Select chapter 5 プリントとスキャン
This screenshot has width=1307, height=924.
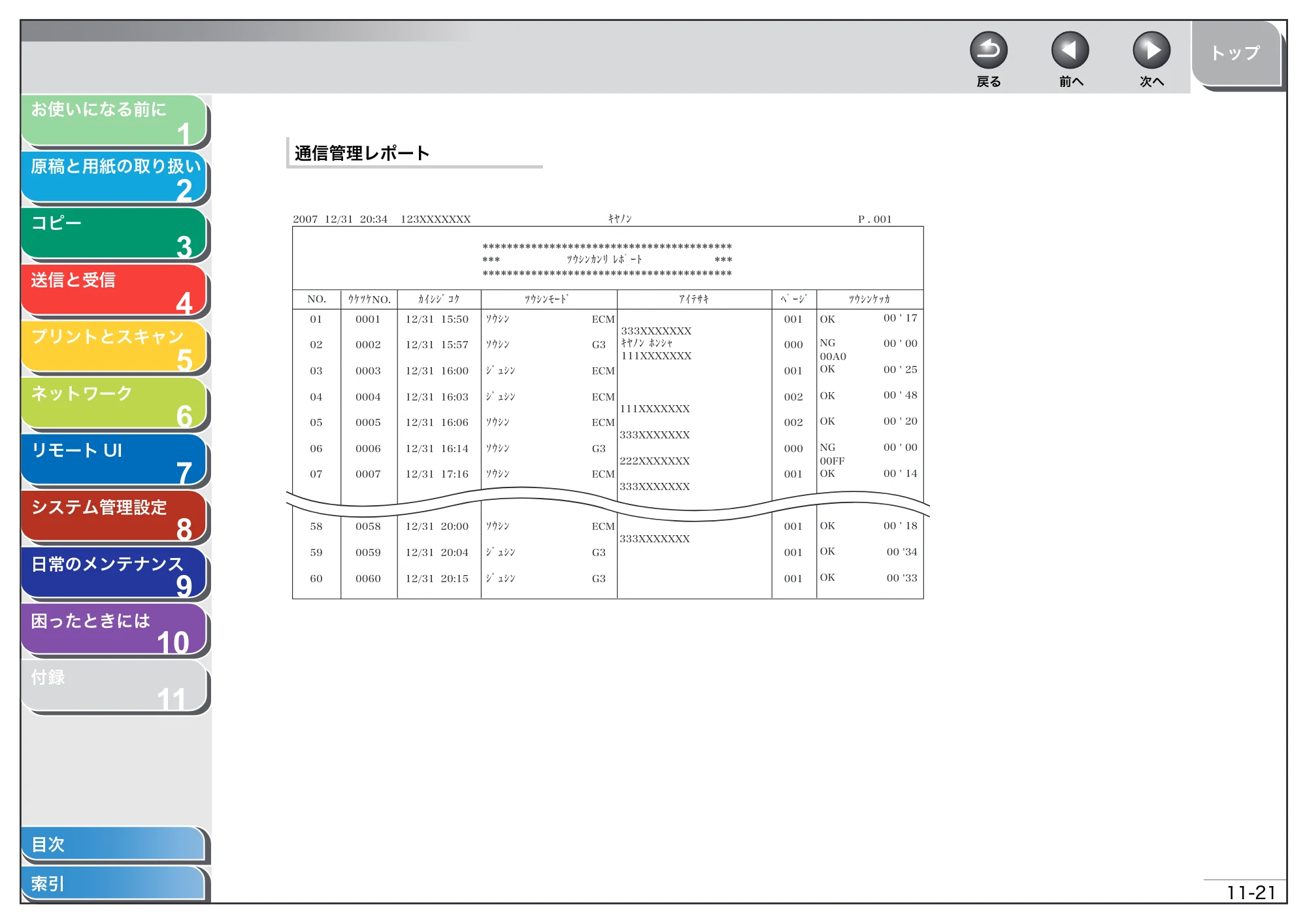(114, 347)
